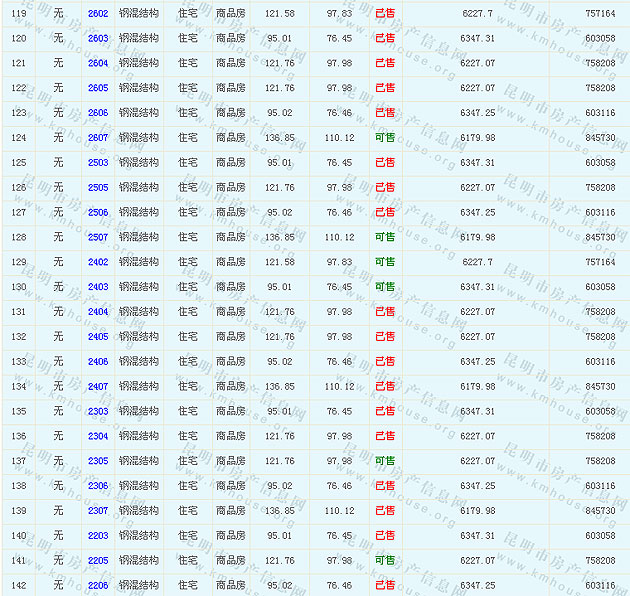The height and width of the screenshot is (596, 630).
Task: View room 2507 details
Action: coord(98,237)
